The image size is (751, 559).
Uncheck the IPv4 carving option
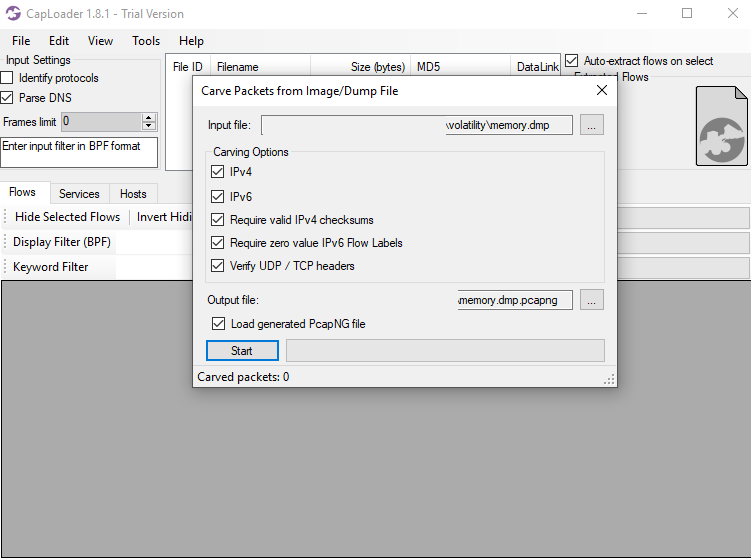(x=218, y=172)
